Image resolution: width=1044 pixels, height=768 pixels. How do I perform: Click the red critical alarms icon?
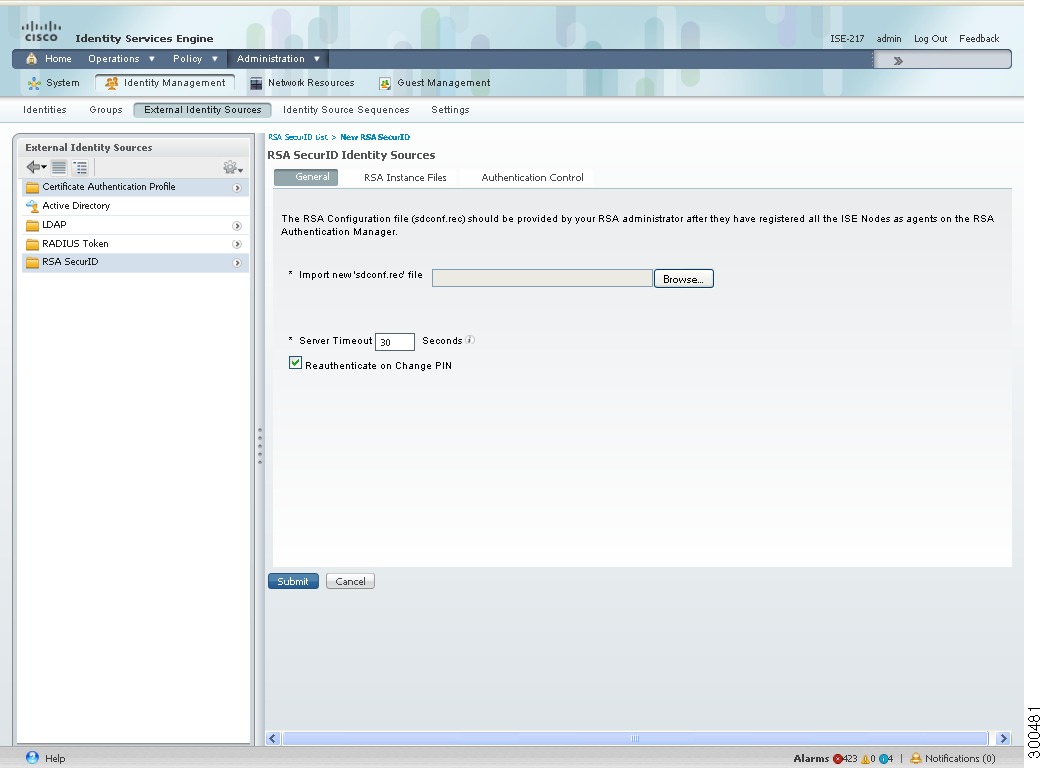(x=838, y=759)
